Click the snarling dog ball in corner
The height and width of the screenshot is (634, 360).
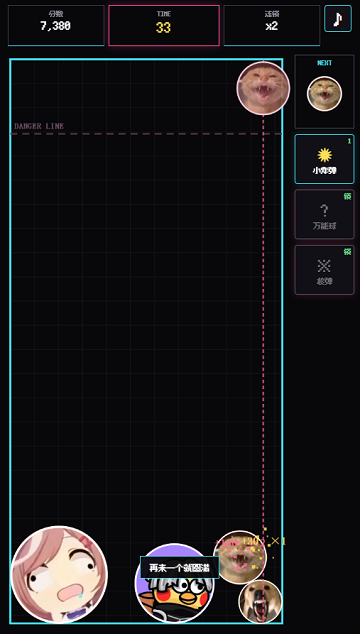click(x=260, y=601)
